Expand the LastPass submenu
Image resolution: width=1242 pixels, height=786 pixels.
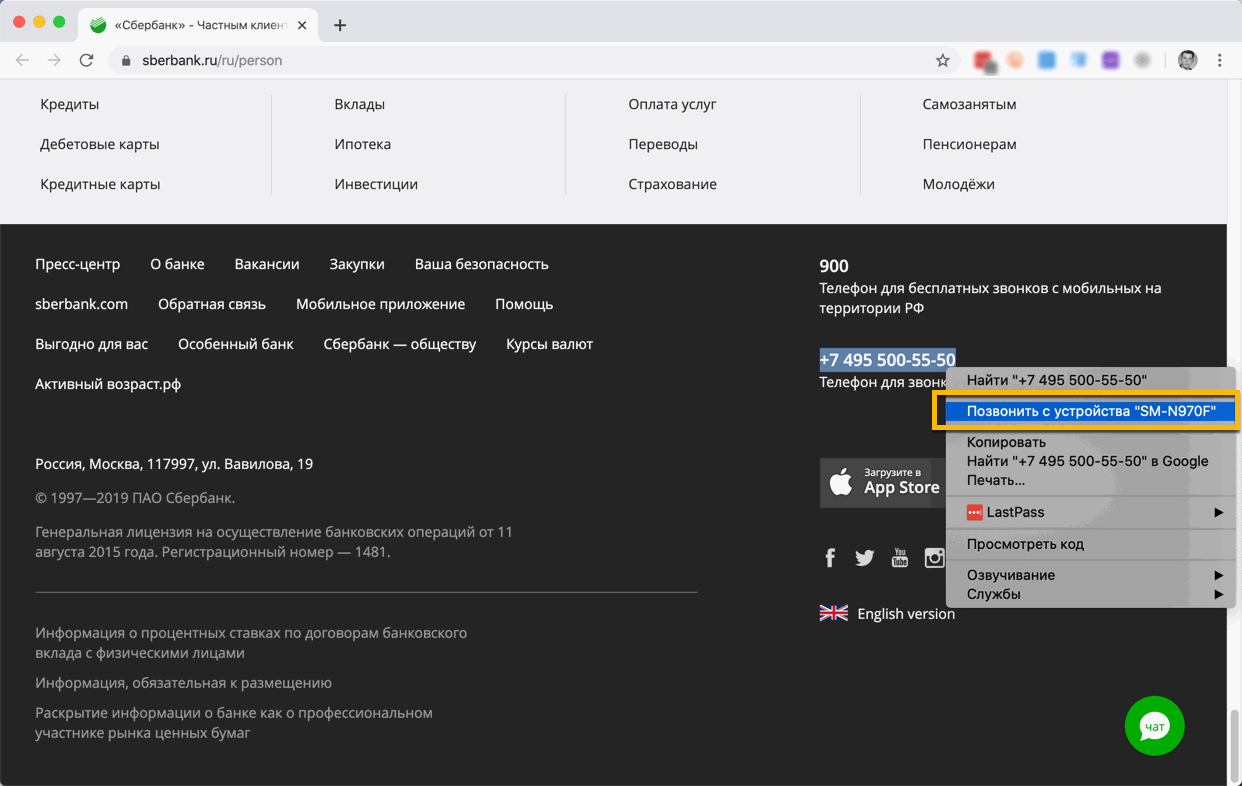coord(1090,512)
